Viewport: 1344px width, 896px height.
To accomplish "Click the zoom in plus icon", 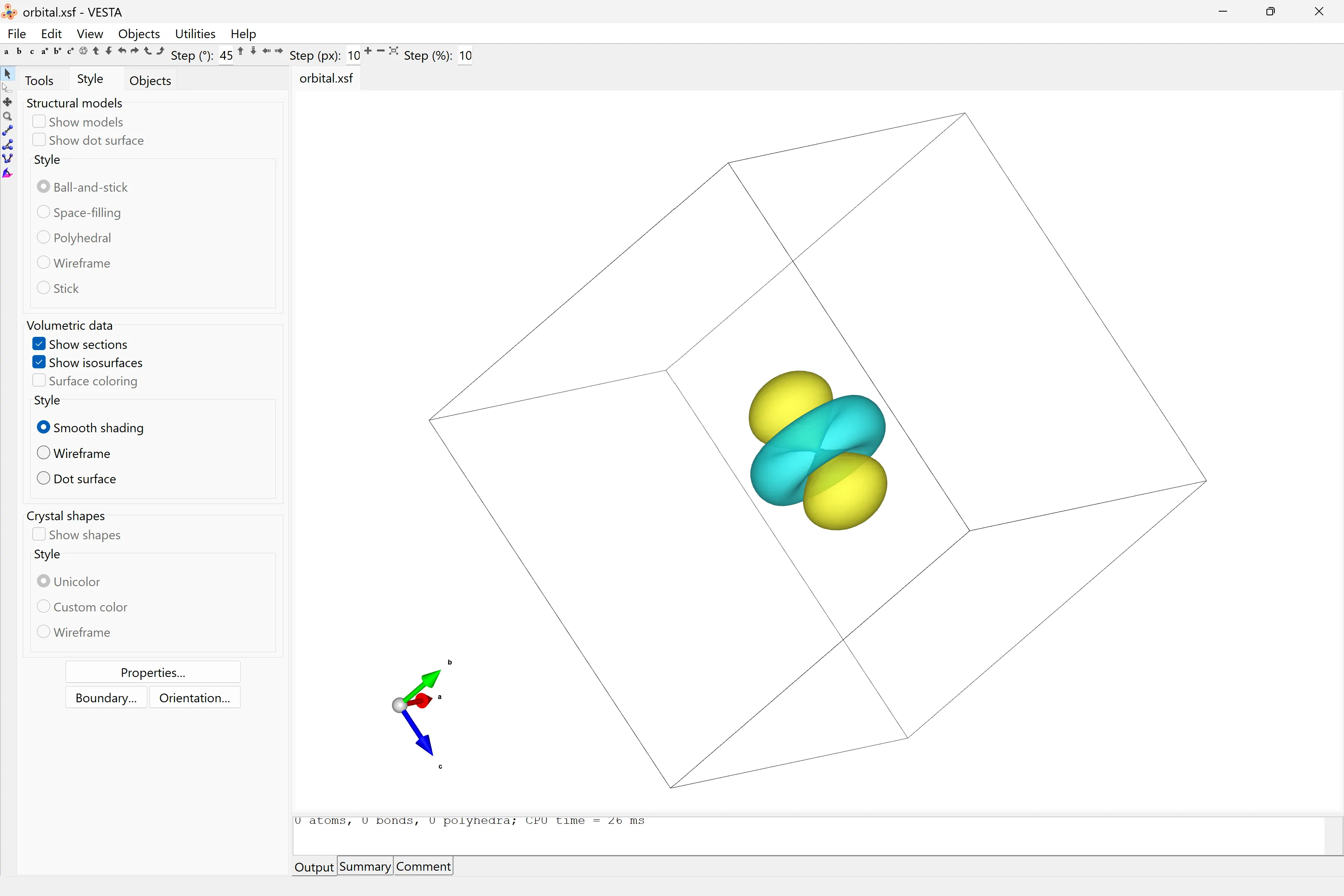I will click(368, 51).
